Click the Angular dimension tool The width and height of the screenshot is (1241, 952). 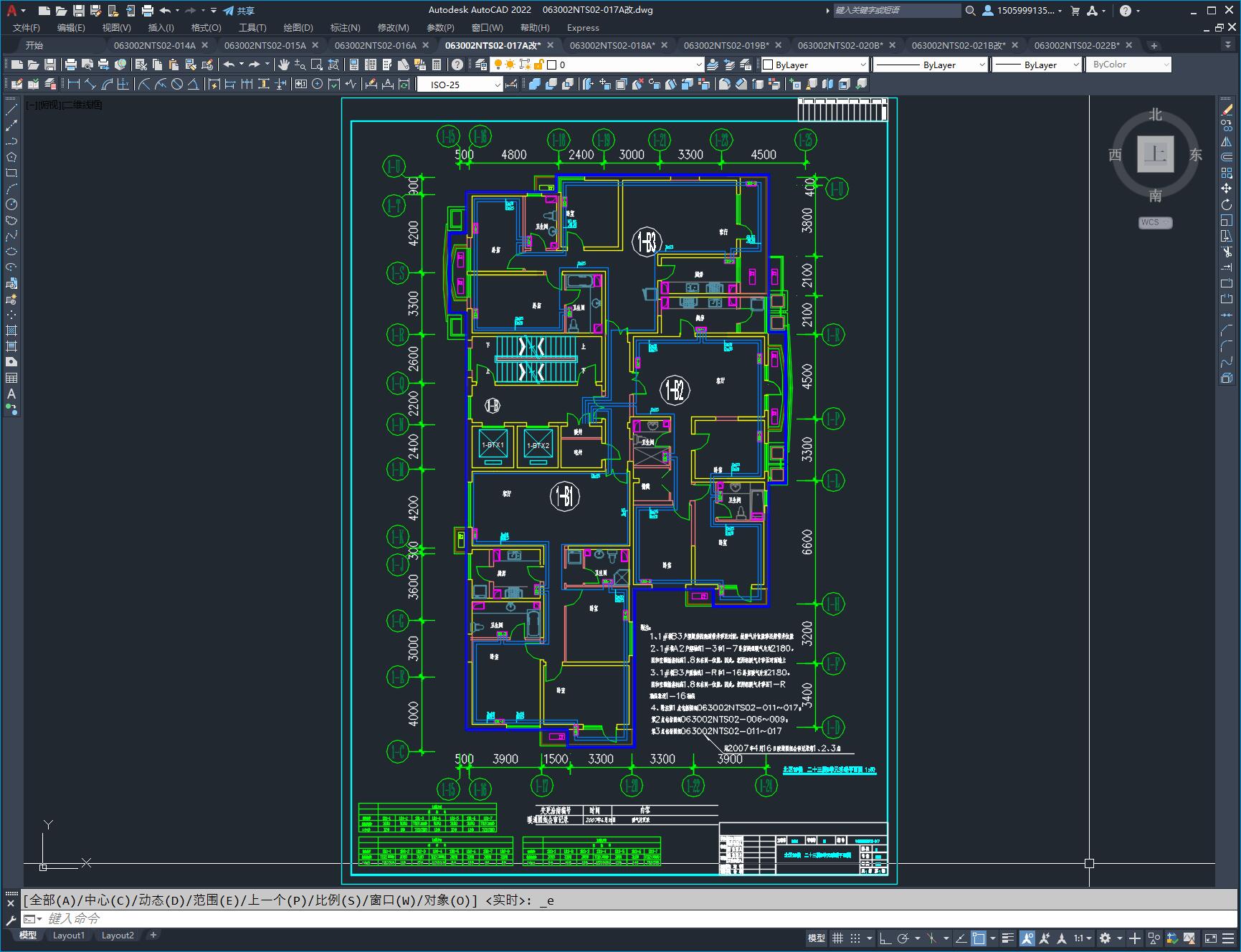[x=193, y=85]
